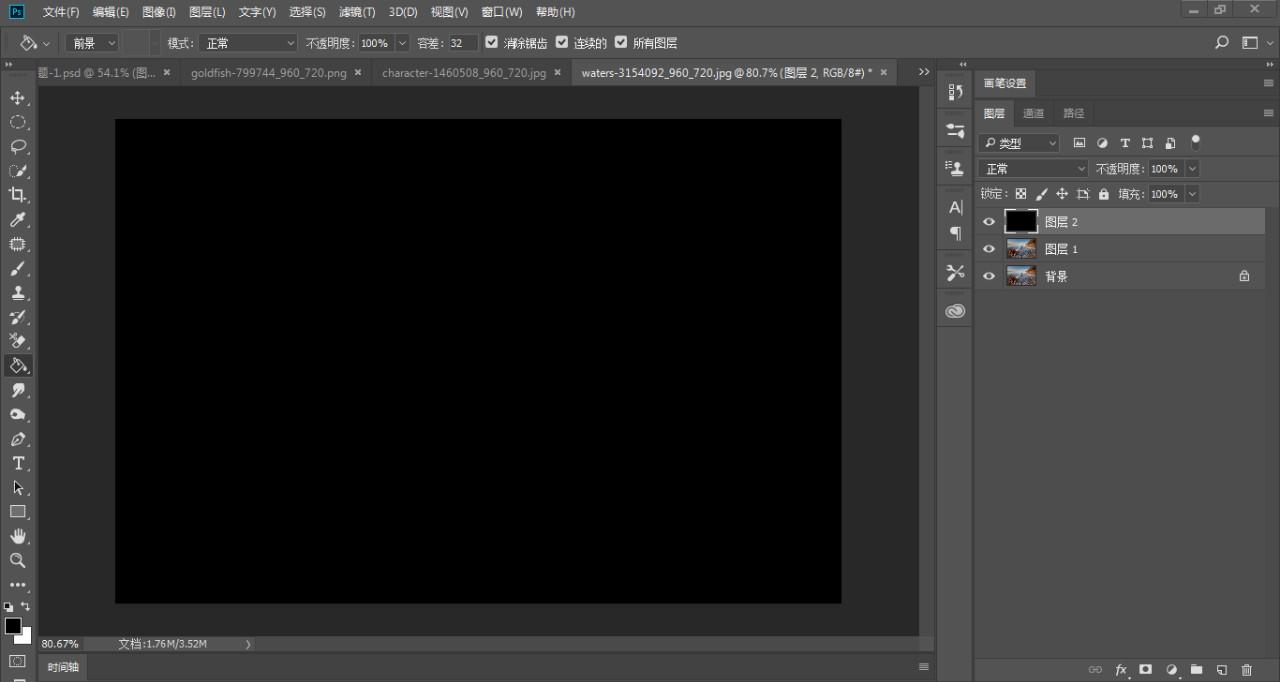Create a new group folder
1280x682 pixels.
click(x=1196, y=669)
